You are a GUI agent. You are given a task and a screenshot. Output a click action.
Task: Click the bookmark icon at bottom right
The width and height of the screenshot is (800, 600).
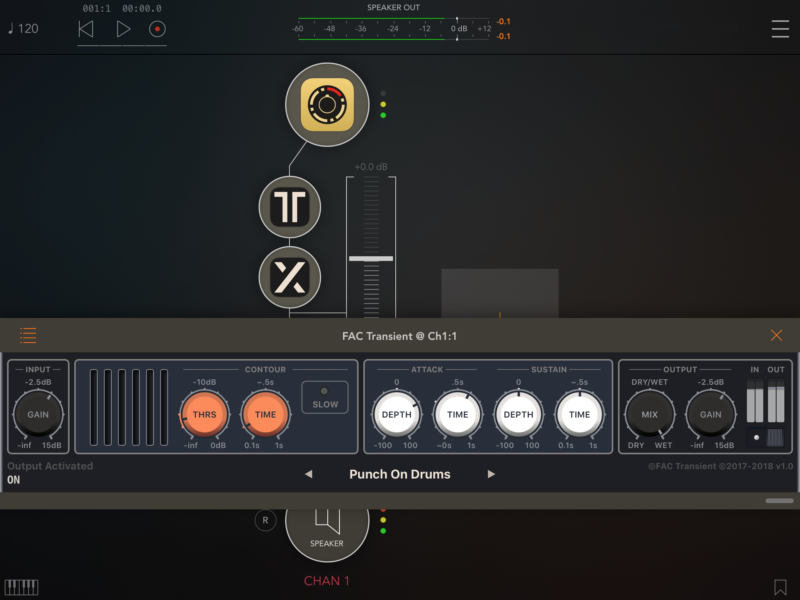click(780, 587)
